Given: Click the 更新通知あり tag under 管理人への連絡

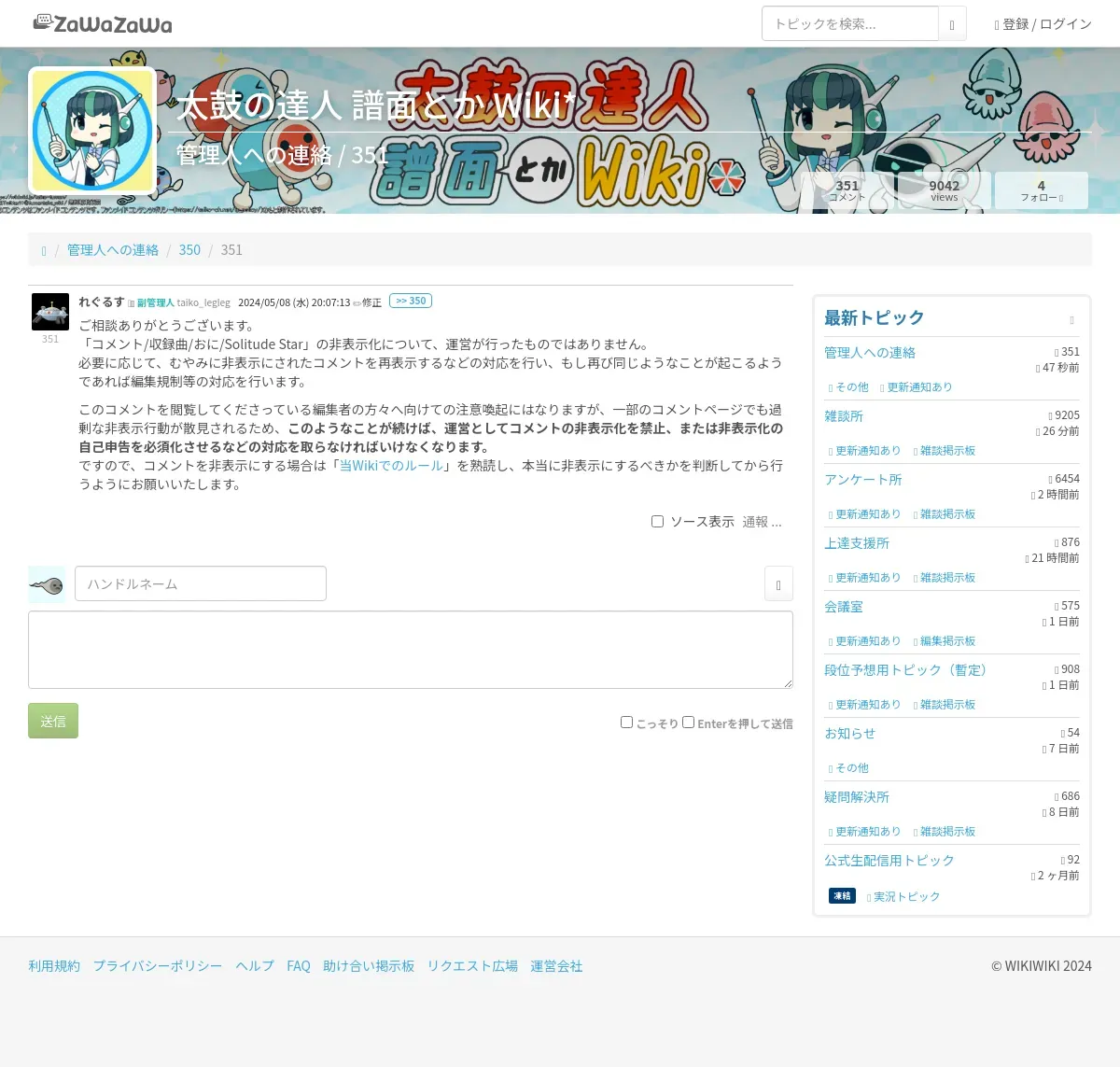Looking at the screenshot, I should [x=916, y=387].
